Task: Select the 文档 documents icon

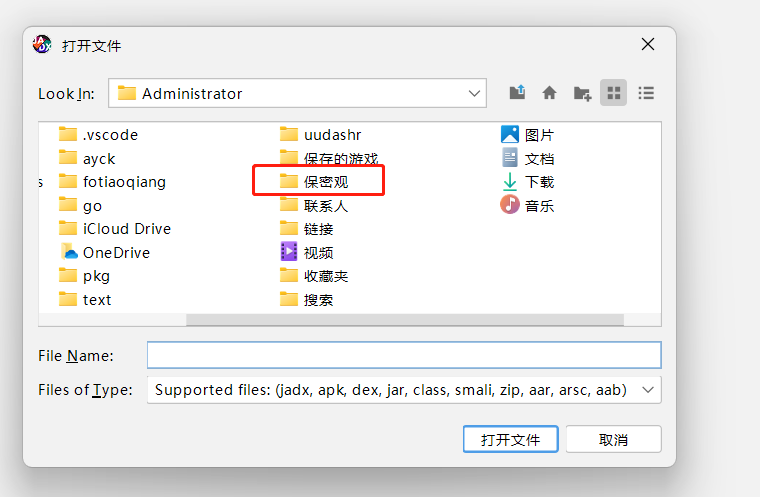Action: (x=509, y=158)
